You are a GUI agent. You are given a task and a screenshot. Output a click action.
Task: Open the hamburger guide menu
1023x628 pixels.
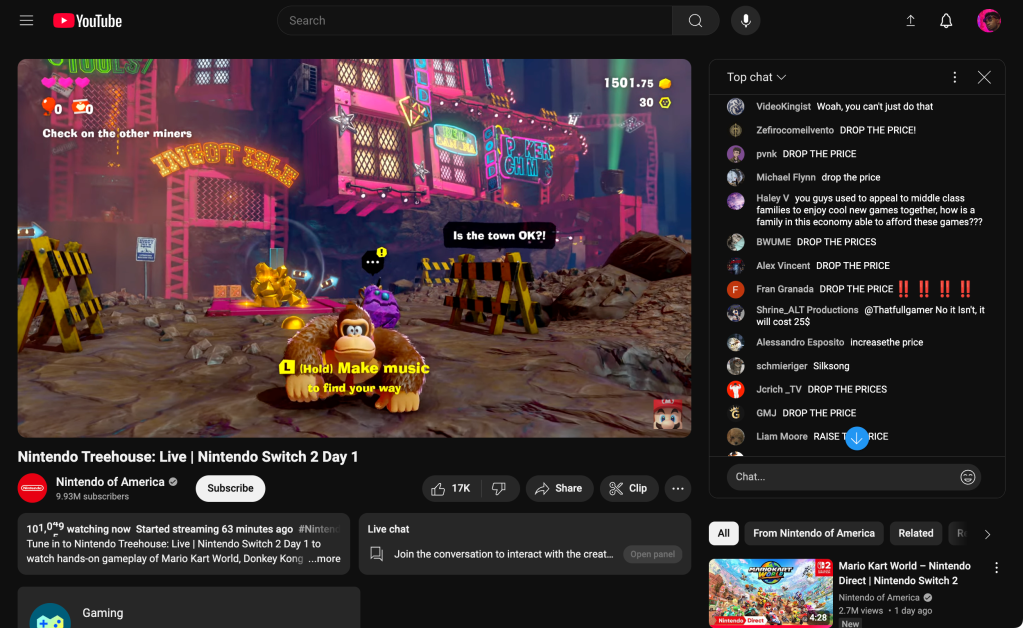[x=27, y=21]
